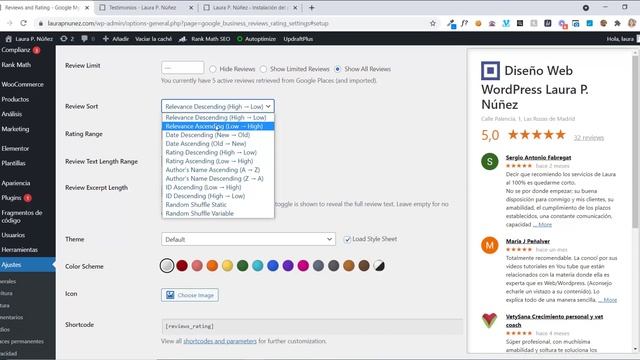Open the comments bubble icon in the admin bar
The image size is (640, 360).
click(x=84, y=39)
